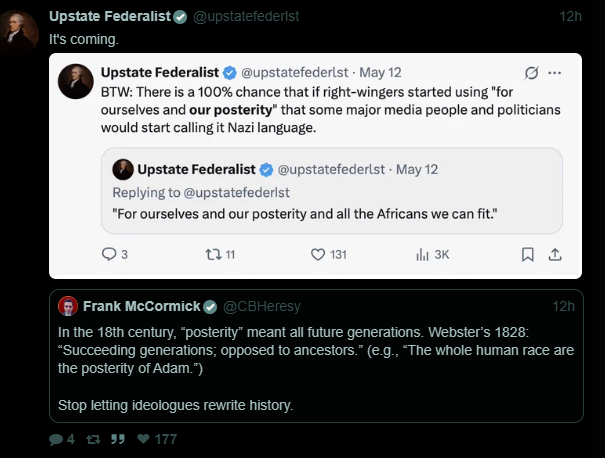This screenshot has width=605, height=458.
Task: Toggle the heart with 177 likes
Action: point(144,439)
